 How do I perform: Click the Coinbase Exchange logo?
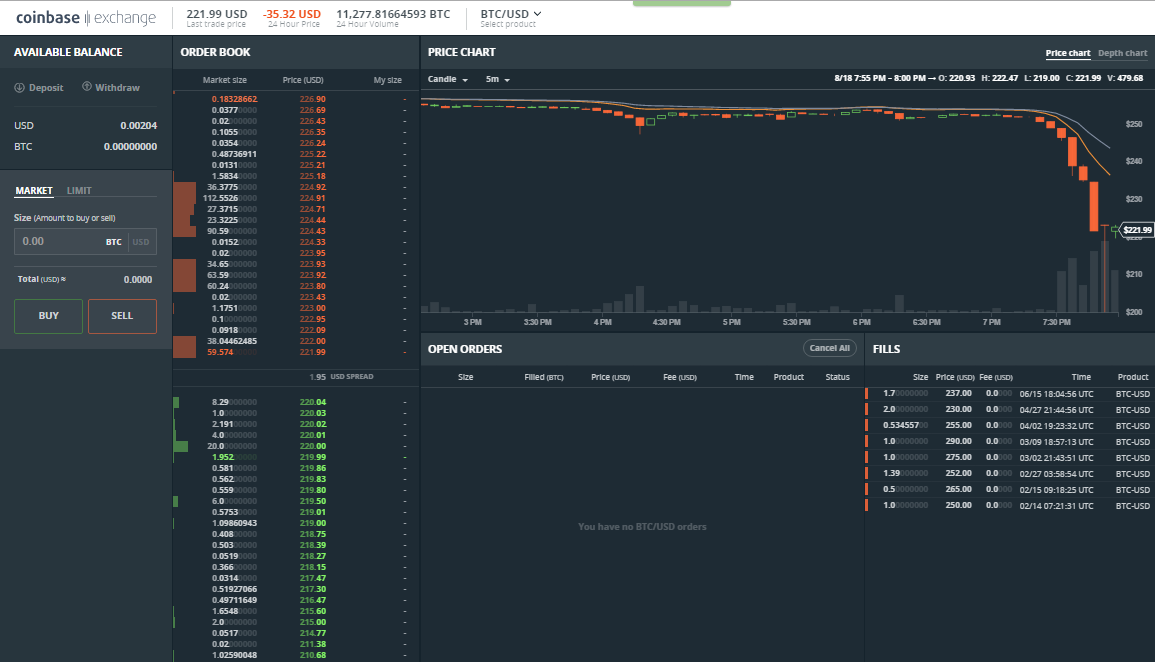86,17
